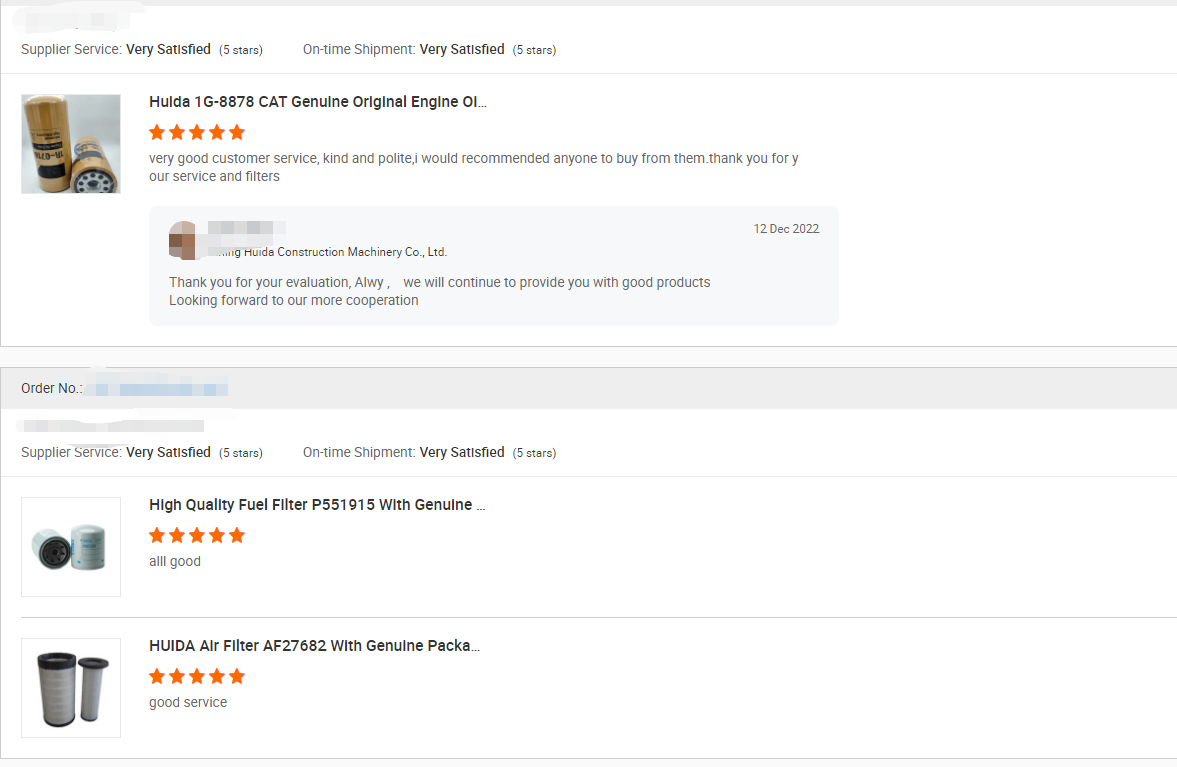Screen dimensions: 1177x767
Task: Click the supplier reply 'Thank you for your evaluation'
Action: [439, 291]
